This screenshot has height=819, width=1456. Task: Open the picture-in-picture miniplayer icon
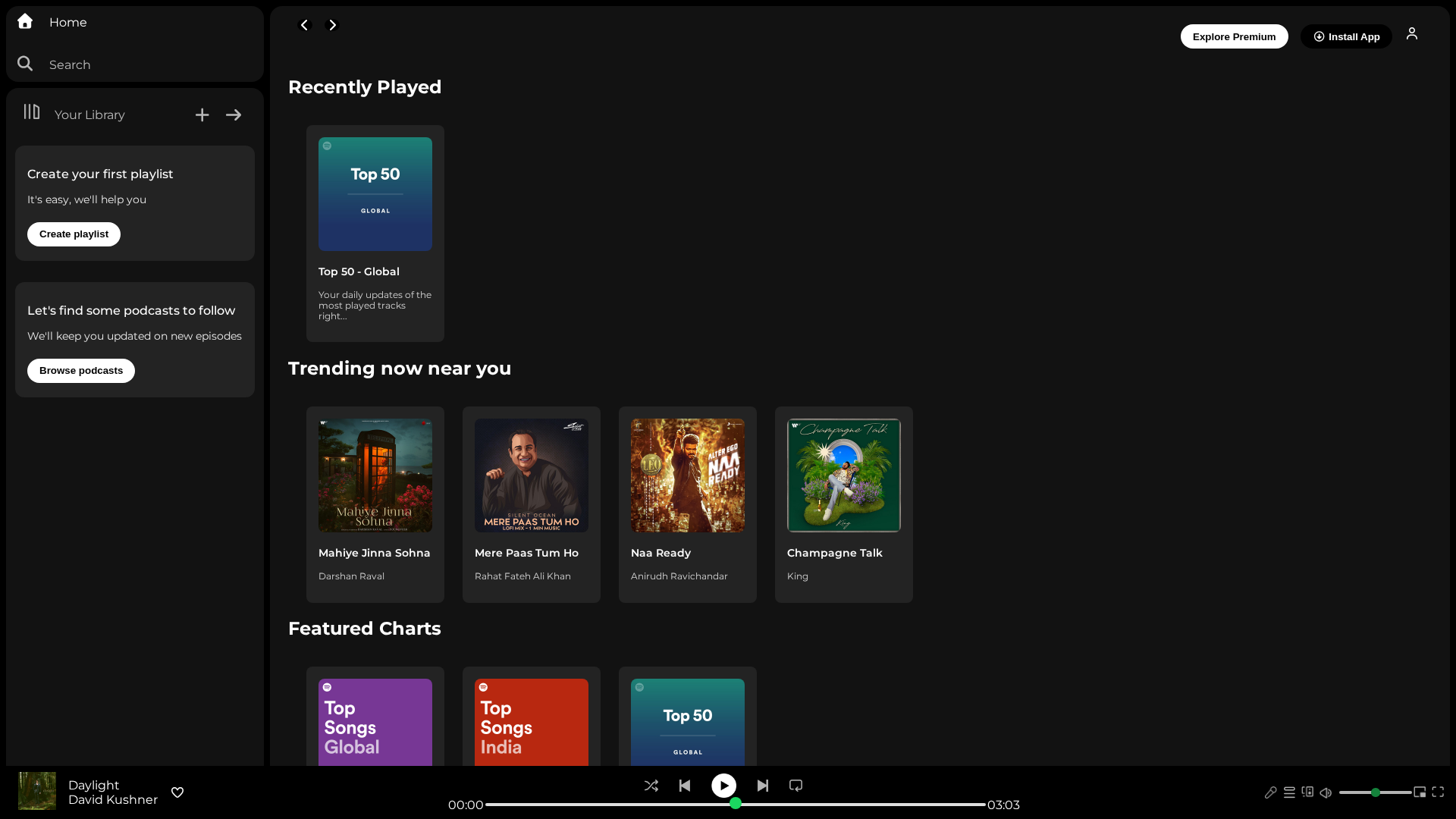(1420, 792)
